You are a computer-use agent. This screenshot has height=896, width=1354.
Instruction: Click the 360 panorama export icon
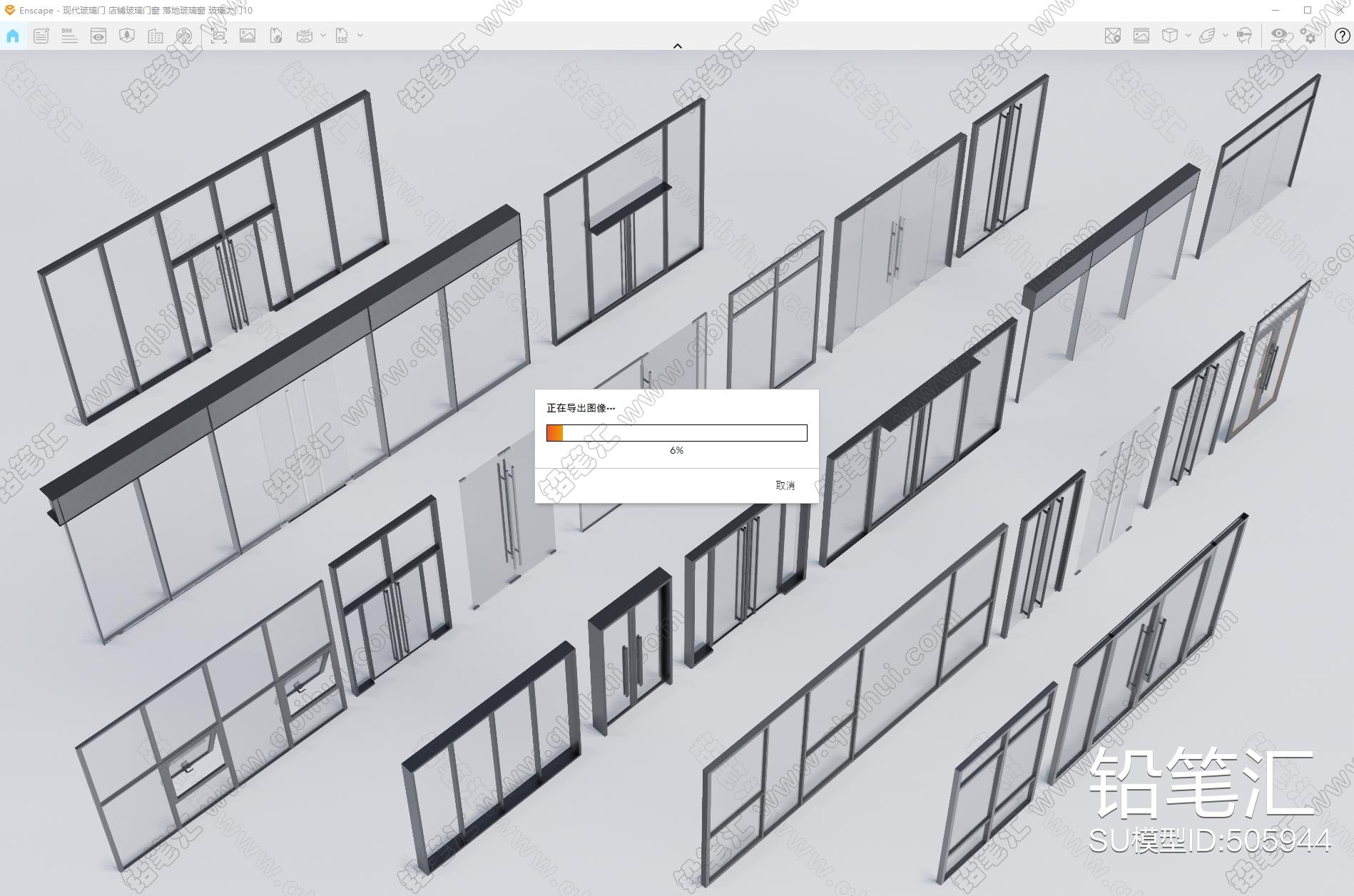305,36
